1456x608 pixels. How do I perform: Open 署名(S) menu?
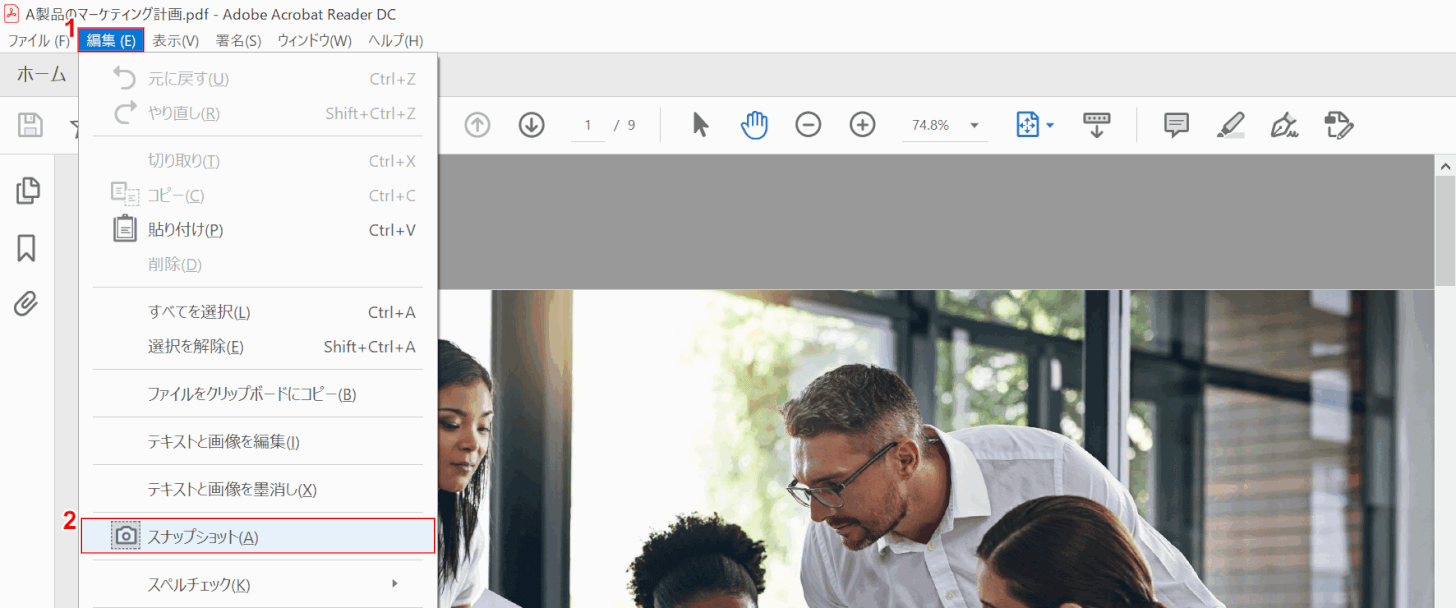click(239, 40)
